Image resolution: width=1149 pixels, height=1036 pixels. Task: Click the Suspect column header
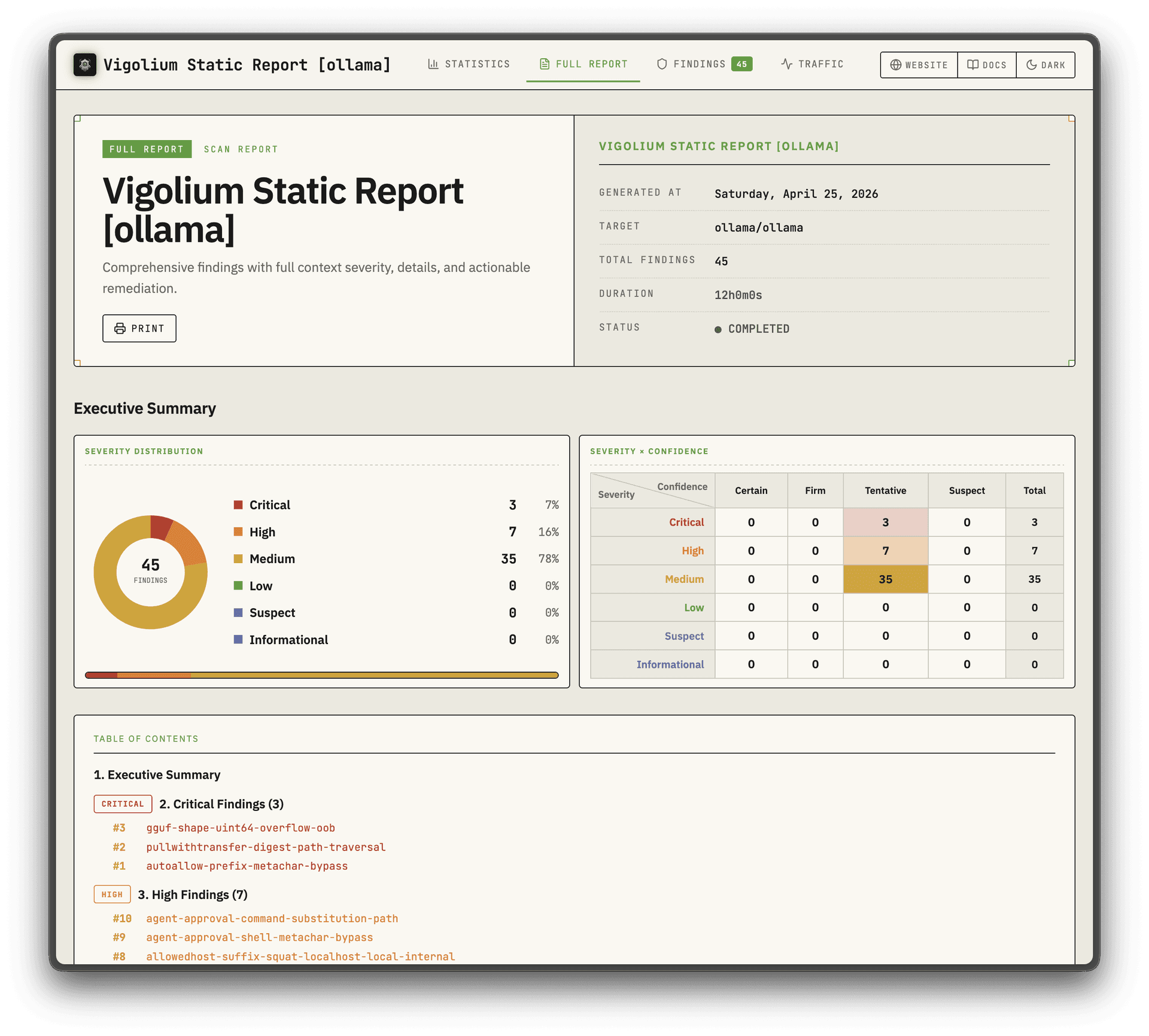(x=967, y=491)
